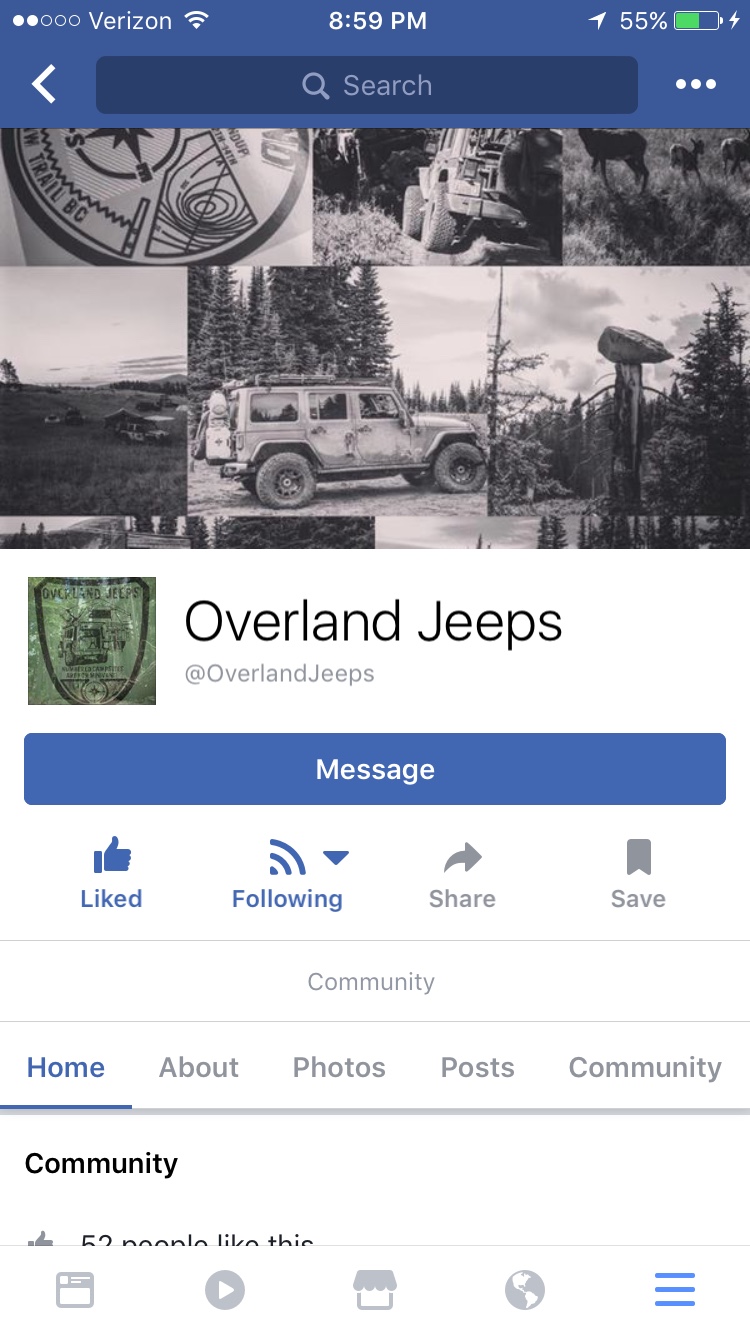Select the Community tab
The height and width of the screenshot is (1334, 750).
click(645, 1067)
